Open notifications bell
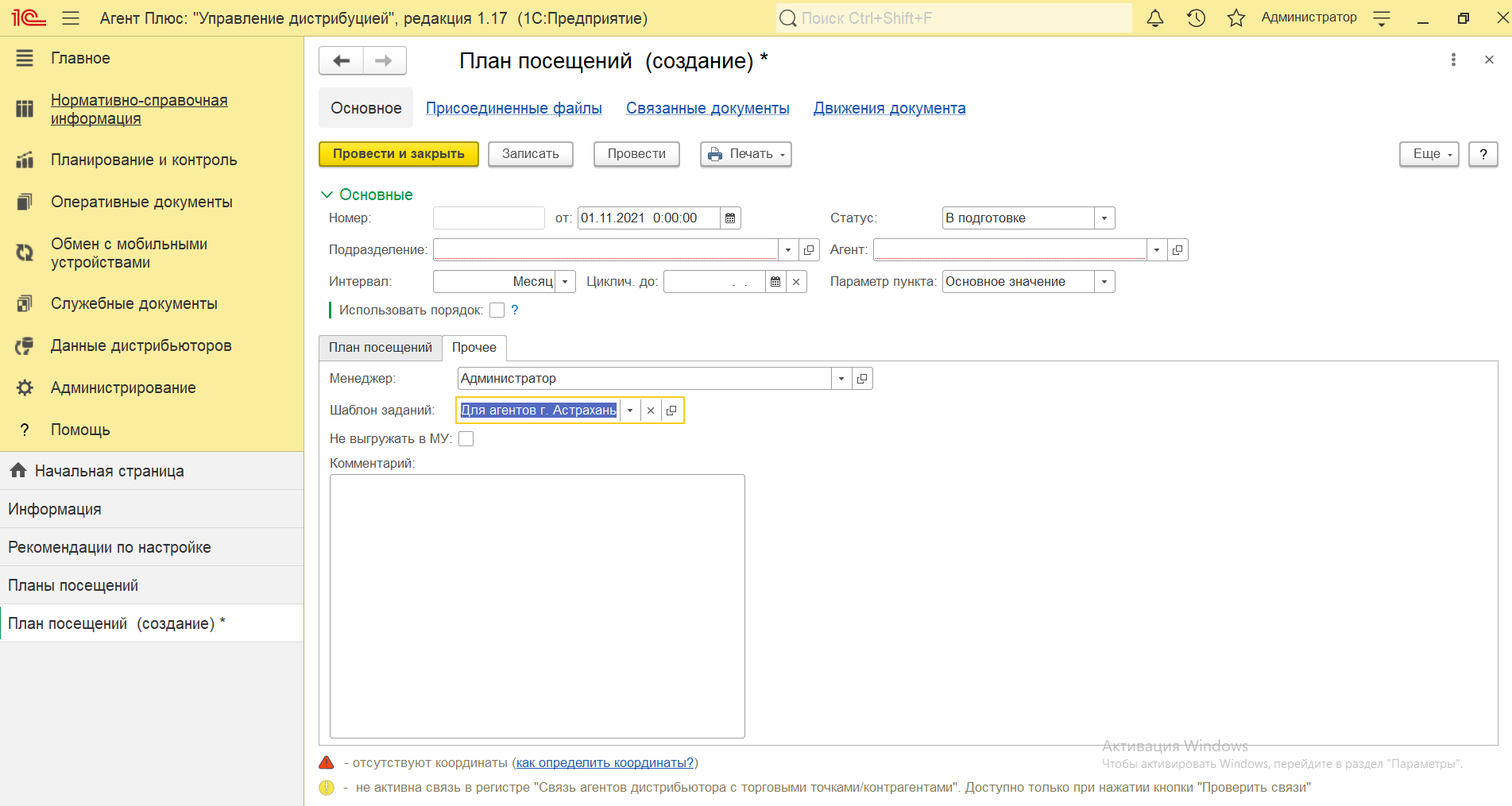The image size is (1512, 806). click(x=1155, y=17)
